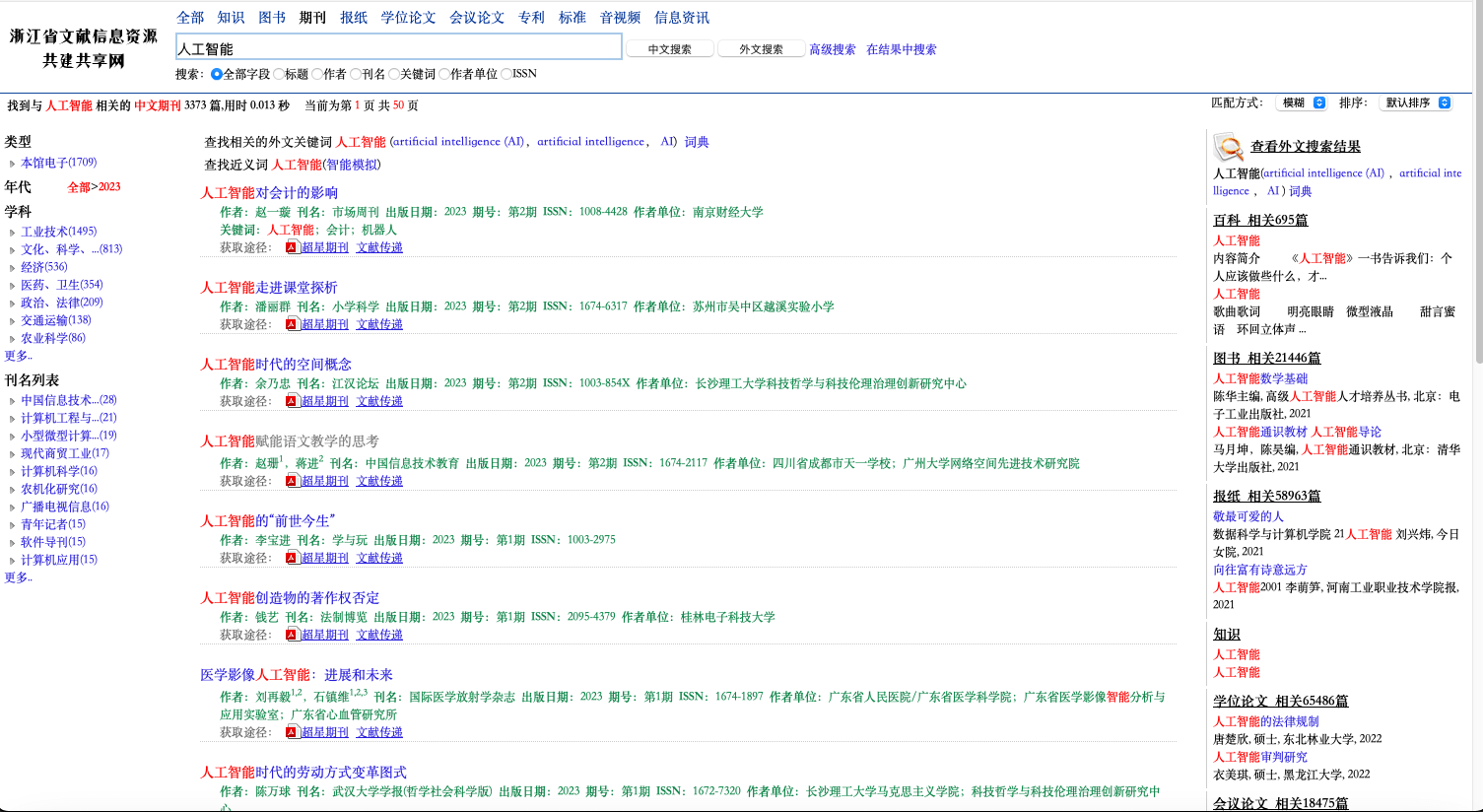Expand arrow beside 医药、卫生(354)
Screen dimensions: 1483x812
click(12, 286)
